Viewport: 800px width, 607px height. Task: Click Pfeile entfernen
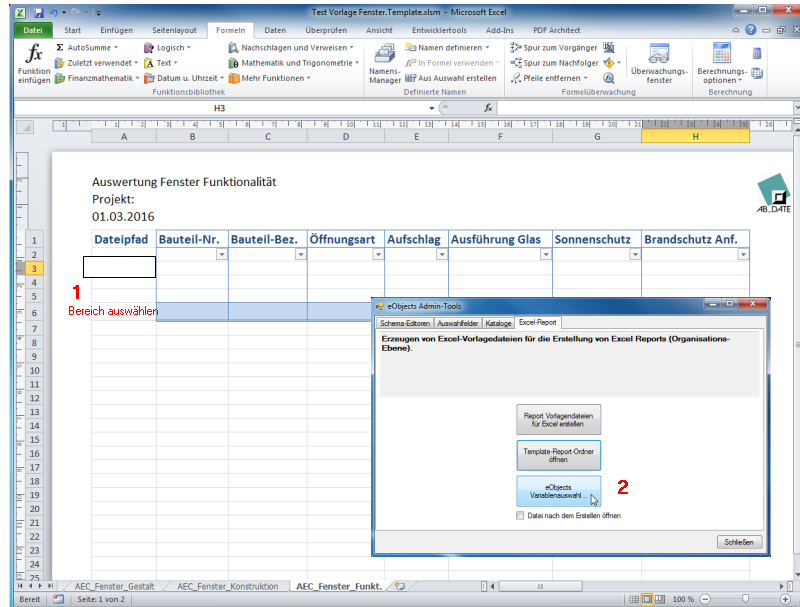[x=549, y=78]
